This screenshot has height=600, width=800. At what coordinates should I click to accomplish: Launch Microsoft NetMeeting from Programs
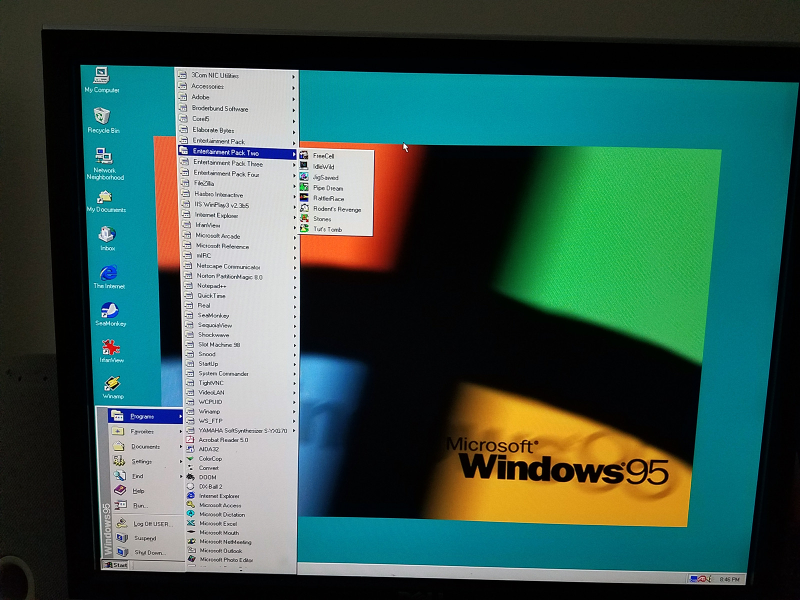(x=240, y=541)
